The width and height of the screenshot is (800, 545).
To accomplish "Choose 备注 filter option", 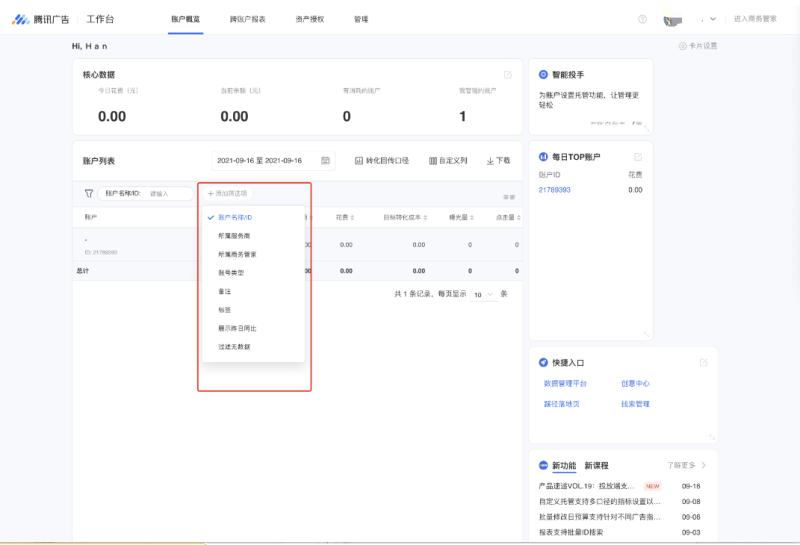I will click(x=253, y=291).
